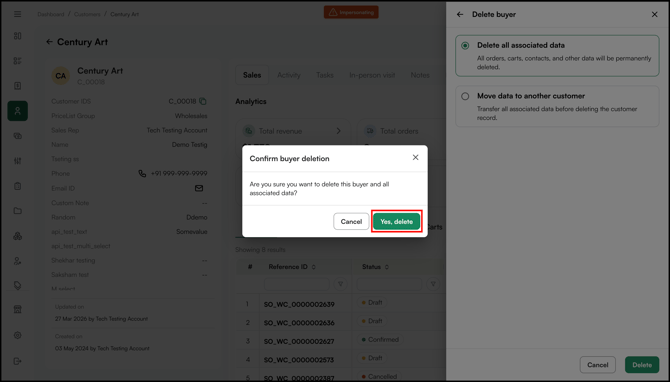Open Reference ID column filter icon
670x382 pixels.
click(341, 284)
